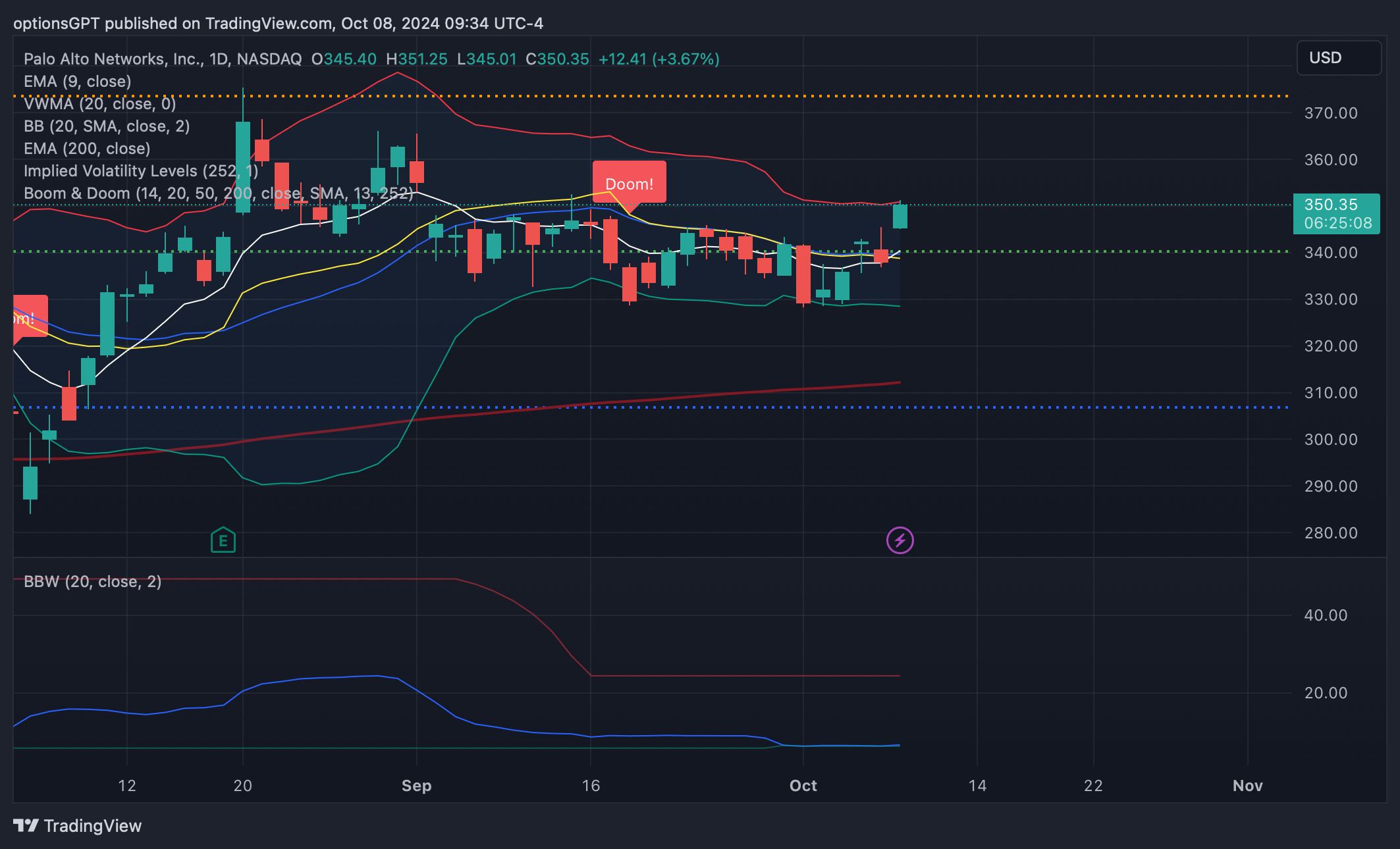Click the 320.00 price axis label
Image resolution: width=1400 pixels, height=849 pixels.
[1331, 346]
